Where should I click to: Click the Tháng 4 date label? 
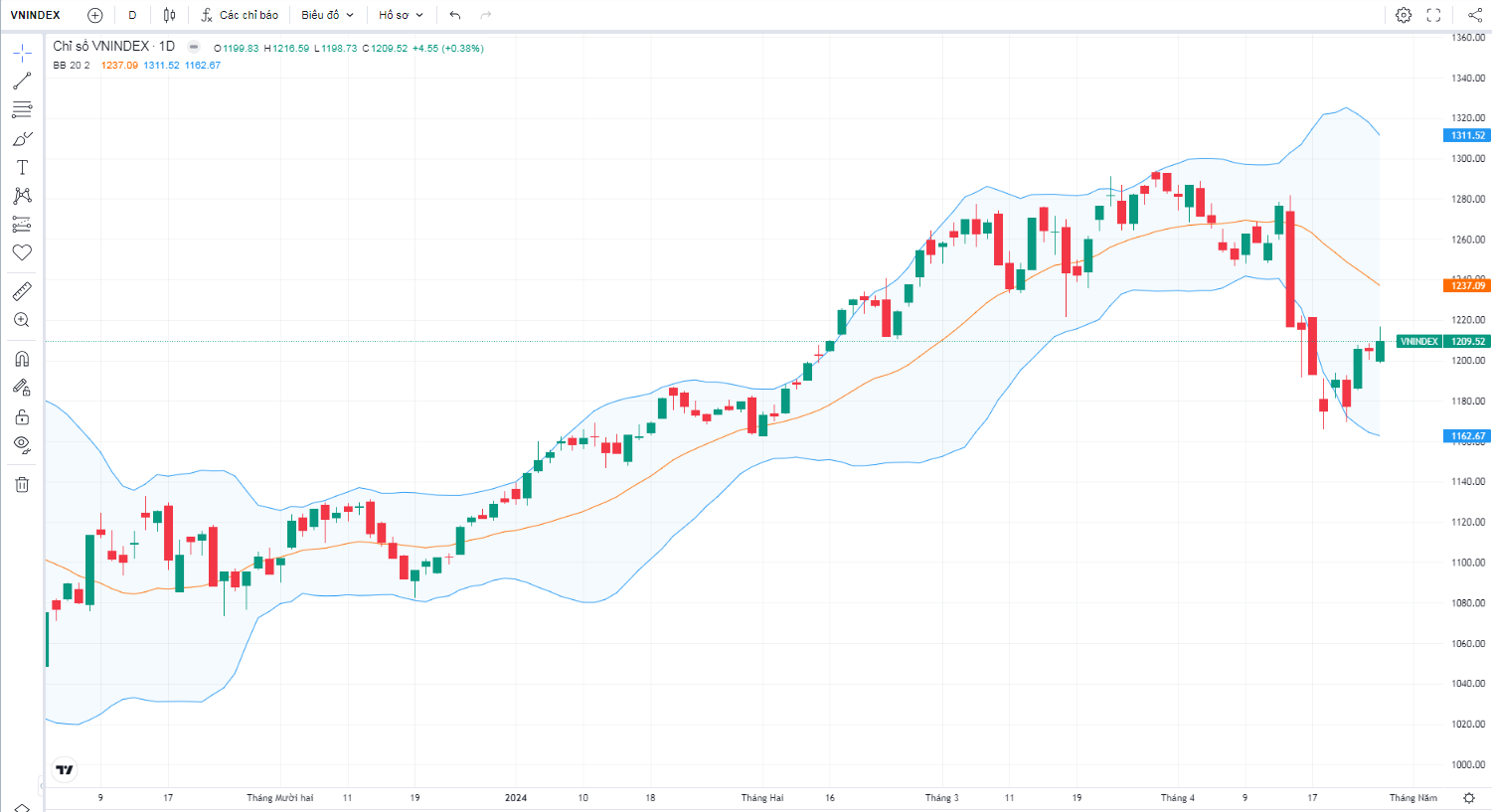tap(1178, 798)
